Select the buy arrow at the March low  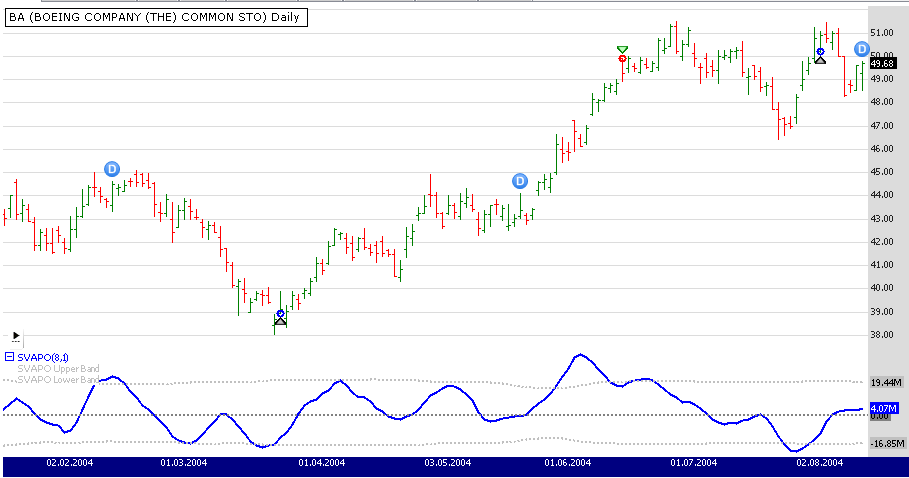(x=280, y=319)
